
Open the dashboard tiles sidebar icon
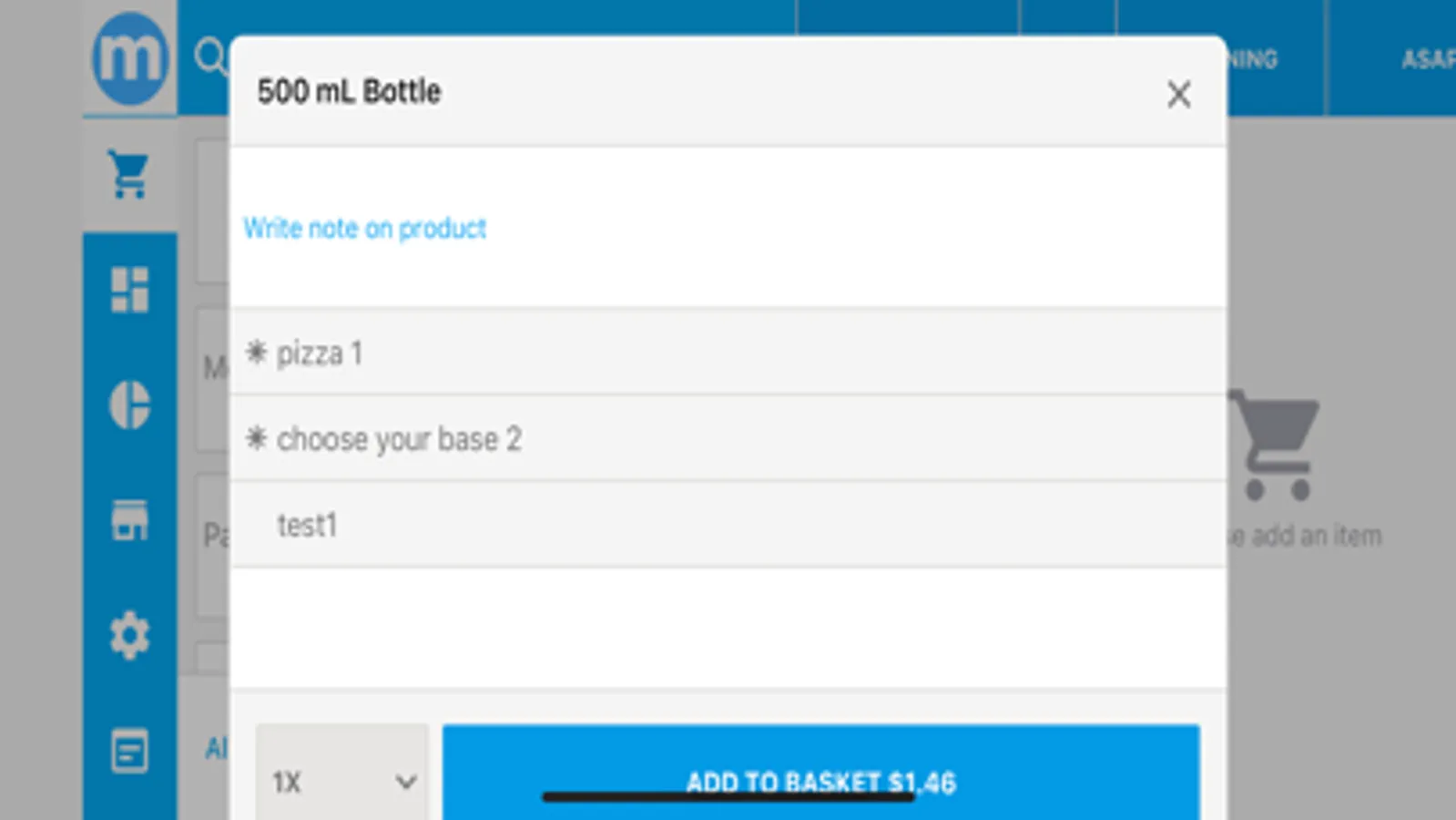click(129, 290)
